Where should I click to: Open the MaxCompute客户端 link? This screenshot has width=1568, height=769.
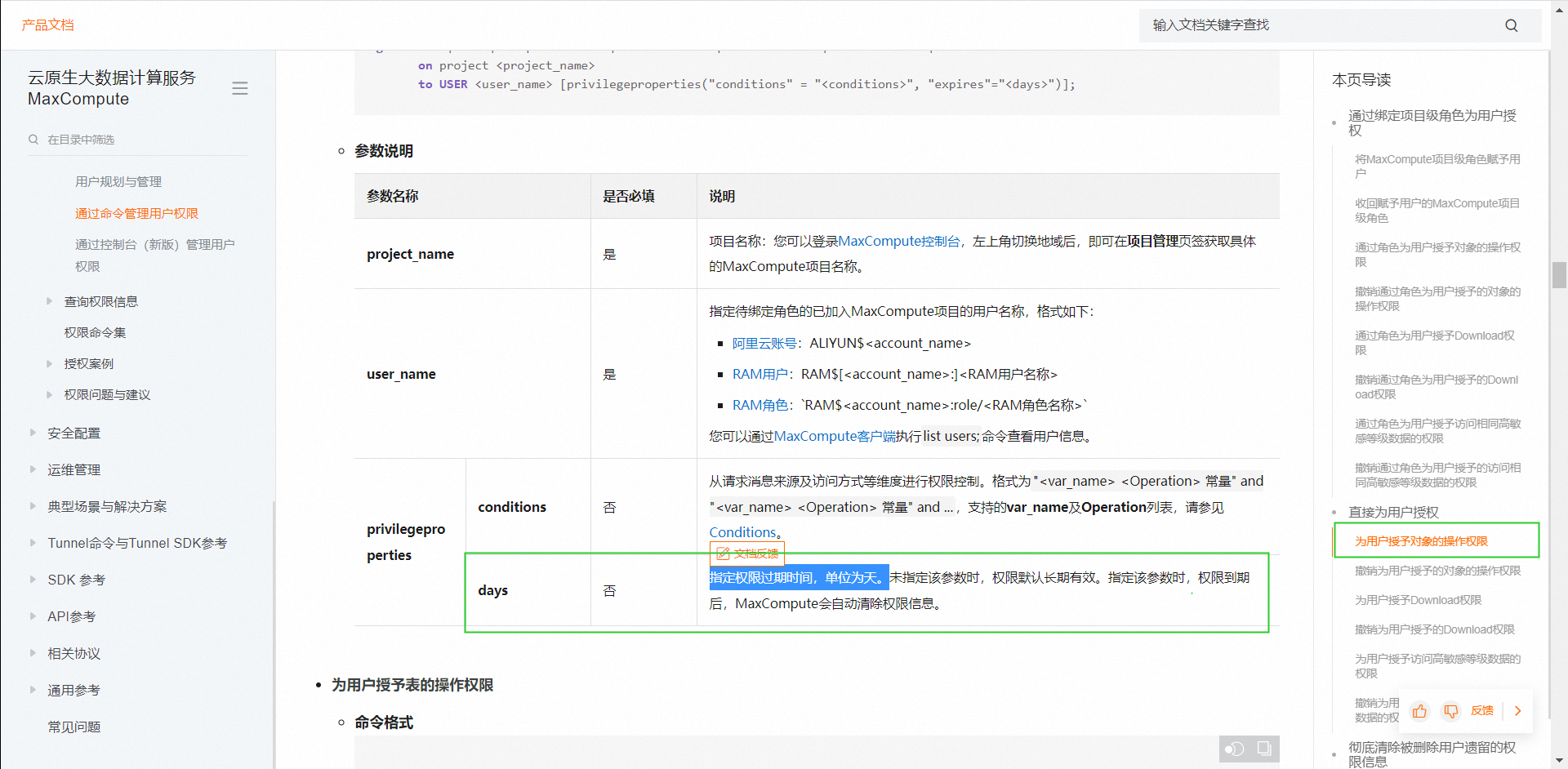click(835, 436)
